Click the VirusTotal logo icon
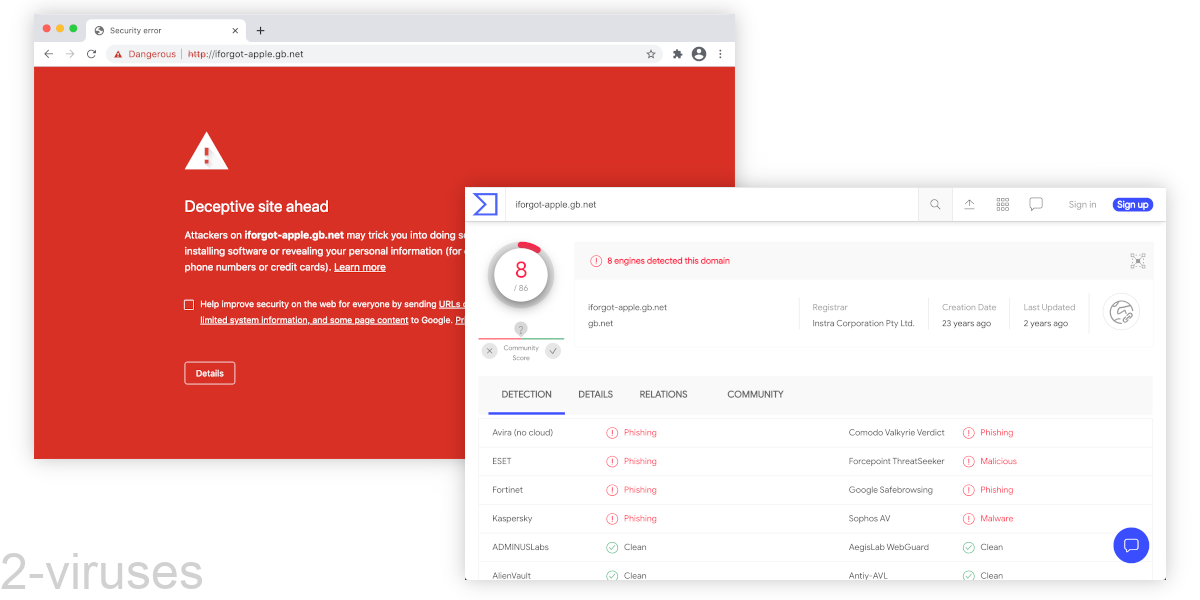1200x600 pixels. (x=485, y=204)
